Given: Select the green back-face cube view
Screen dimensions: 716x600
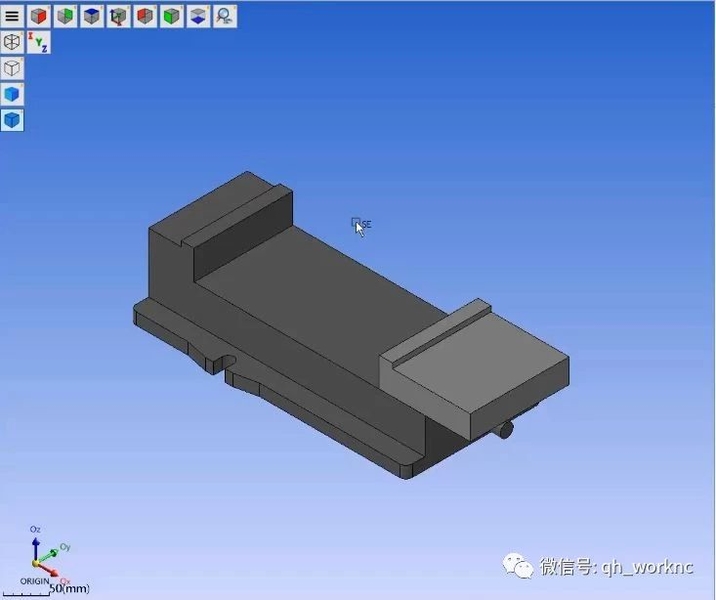Looking at the screenshot, I should click(x=65, y=16).
